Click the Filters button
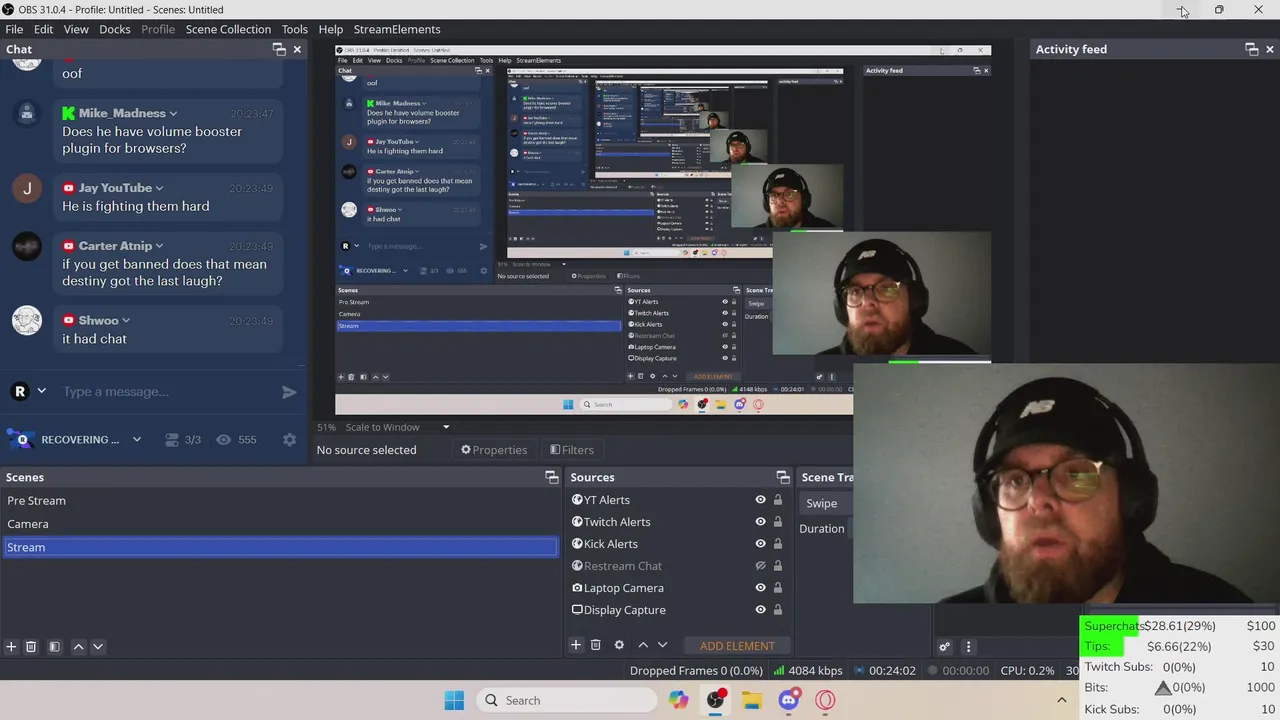 coord(572,450)
